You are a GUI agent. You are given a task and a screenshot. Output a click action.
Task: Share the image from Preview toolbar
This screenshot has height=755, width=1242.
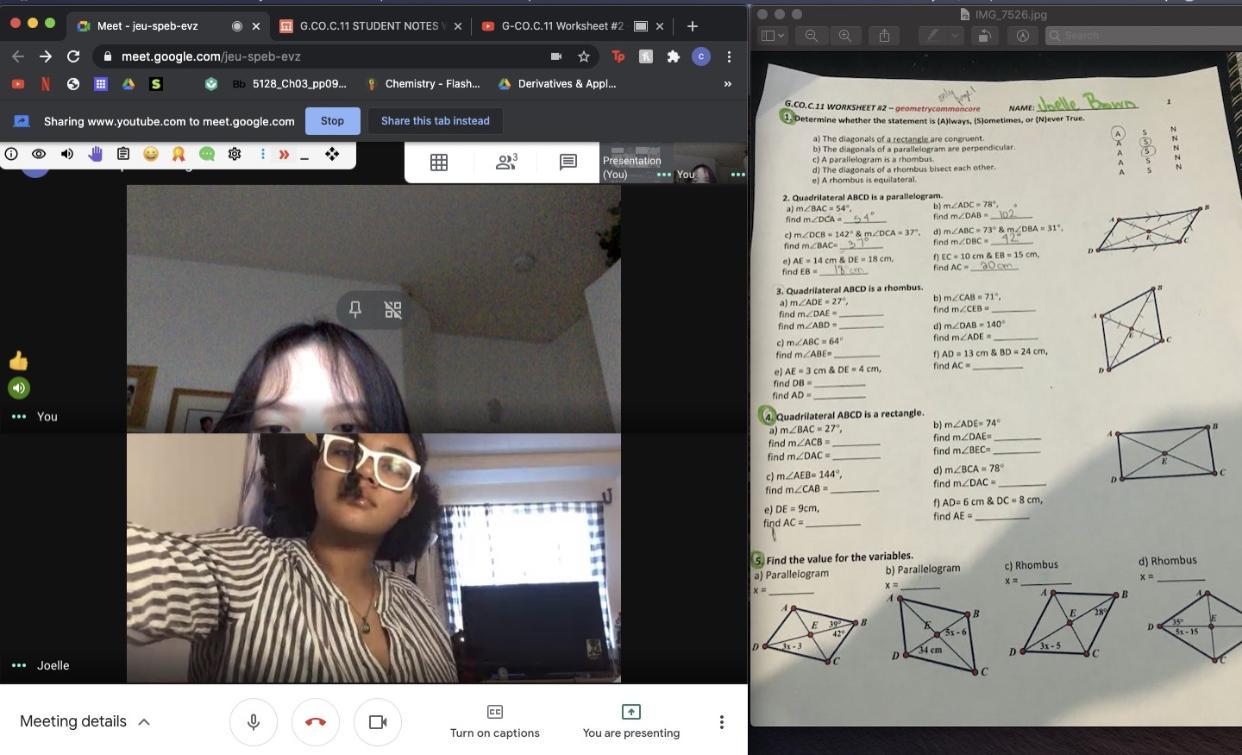click(884, 35)
